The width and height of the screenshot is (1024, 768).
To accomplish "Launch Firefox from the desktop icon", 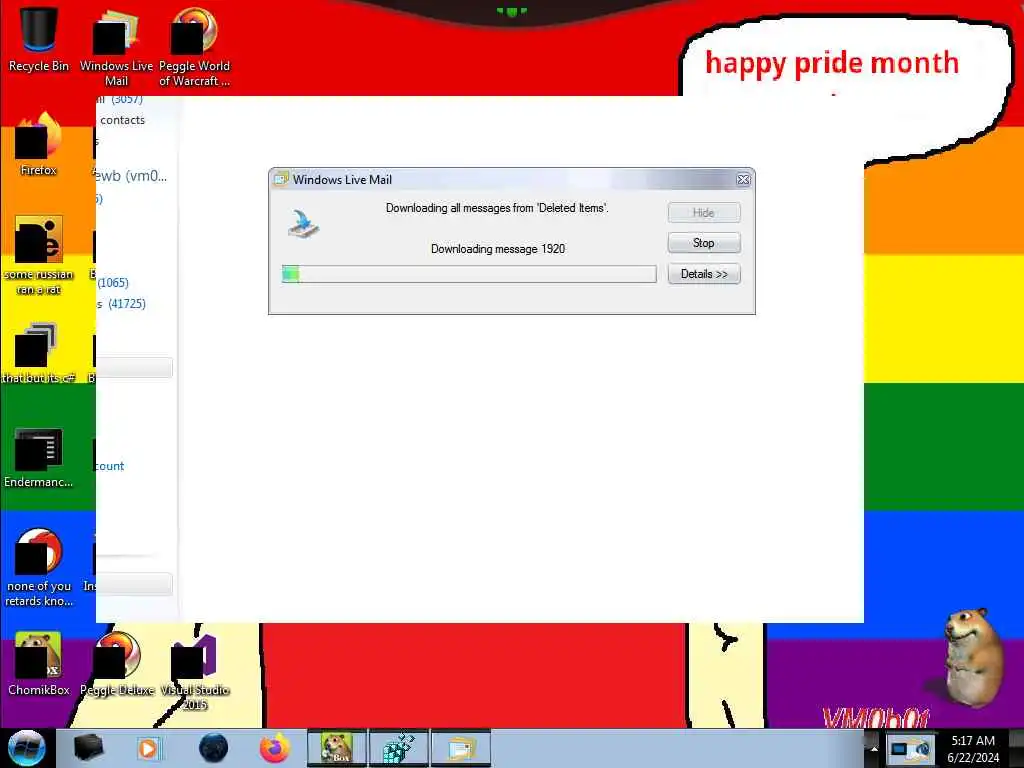I will (x=39, y=144).
